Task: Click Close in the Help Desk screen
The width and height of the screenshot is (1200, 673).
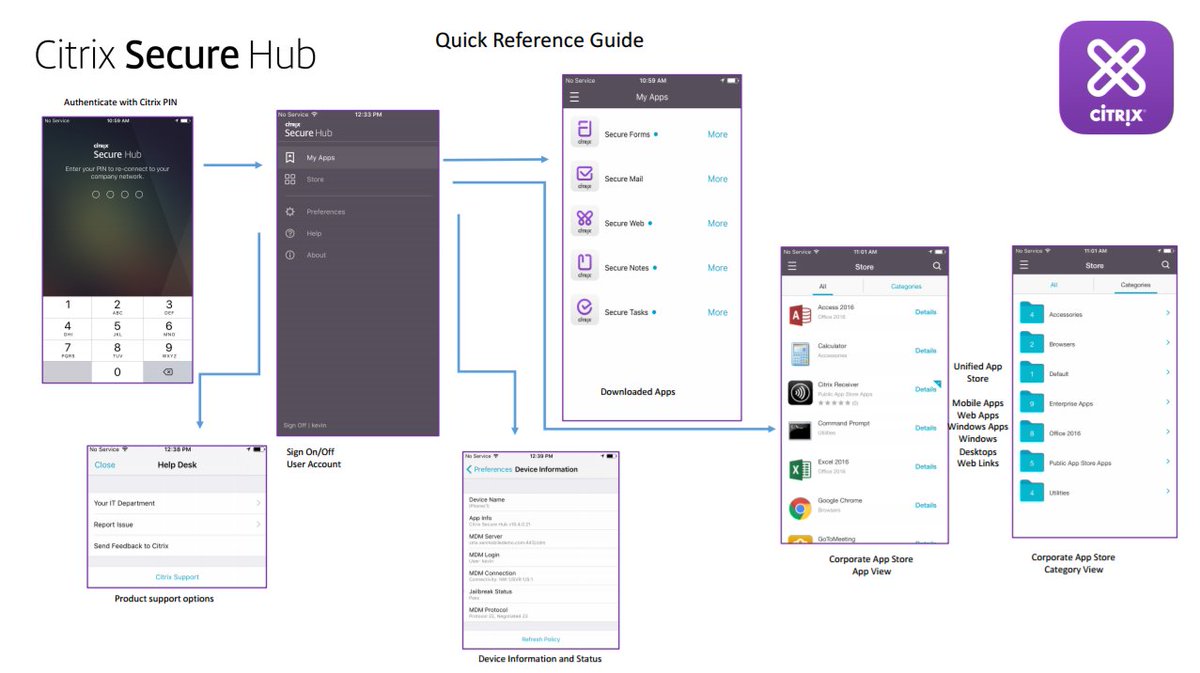Action: click(x=105, y=465)
